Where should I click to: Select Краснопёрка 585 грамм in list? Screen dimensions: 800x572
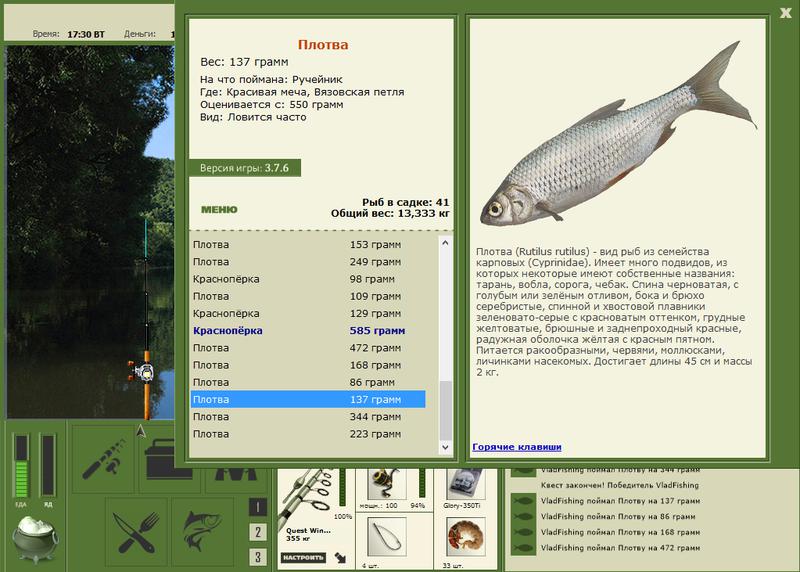tap(308, 331)
